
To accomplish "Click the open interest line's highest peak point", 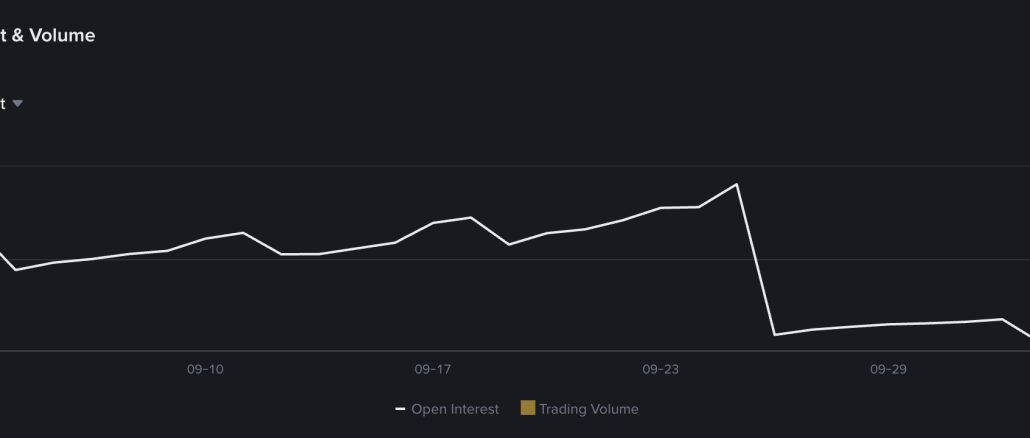I will point(736,184).
